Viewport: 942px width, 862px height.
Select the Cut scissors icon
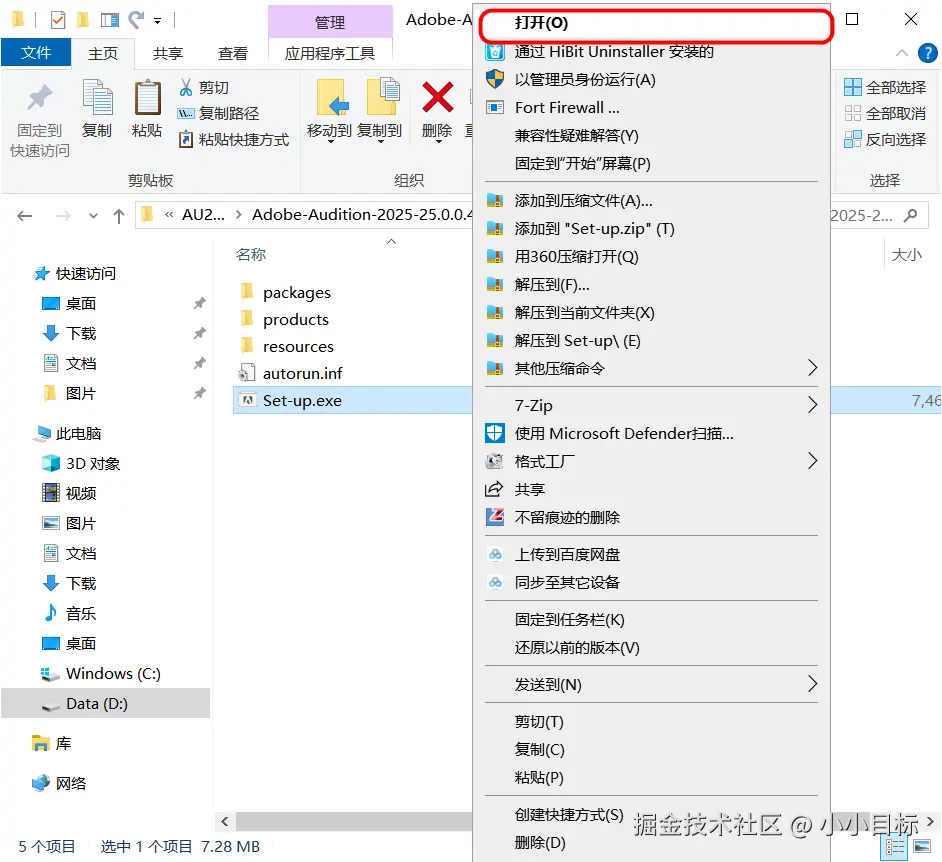point(186,88)
